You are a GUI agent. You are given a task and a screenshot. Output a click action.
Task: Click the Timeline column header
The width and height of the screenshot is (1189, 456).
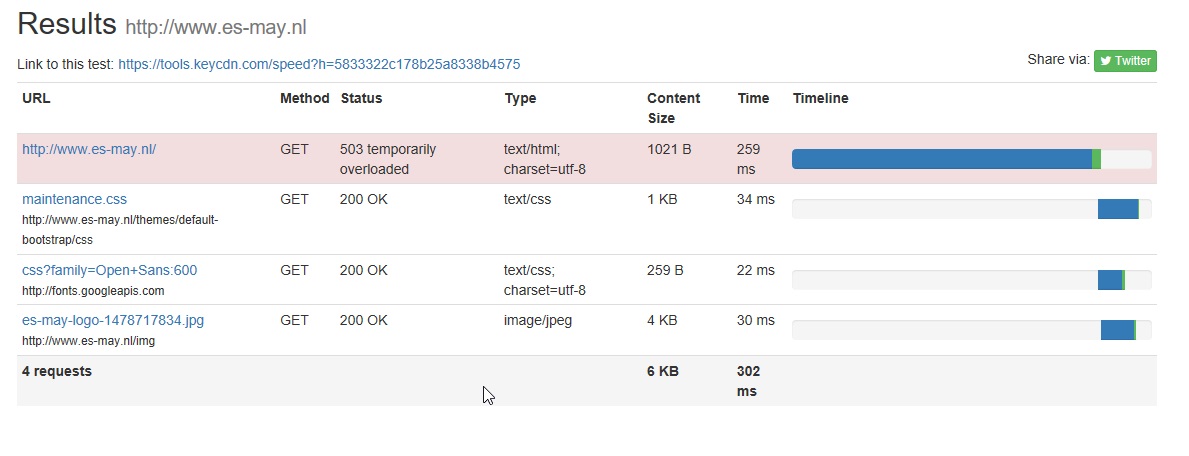click(x=820, y=98)
